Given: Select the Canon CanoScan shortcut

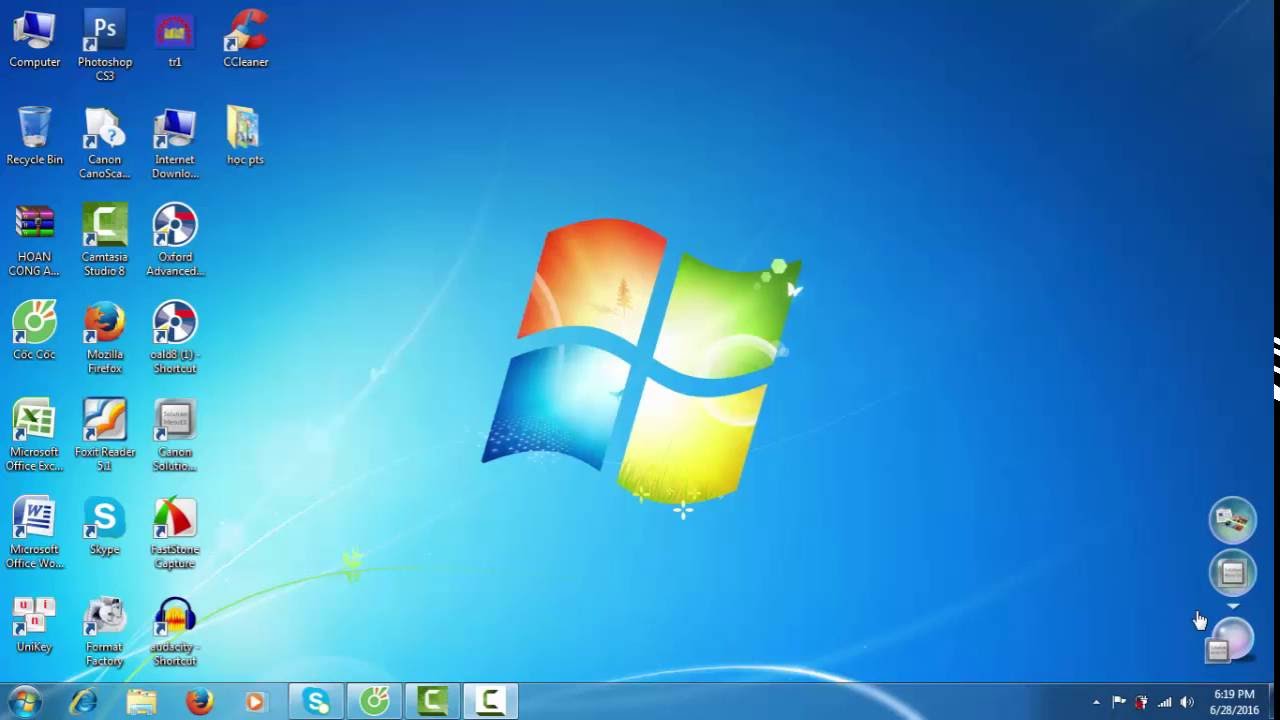Looking at the screenshot, I should coord(105,143).
